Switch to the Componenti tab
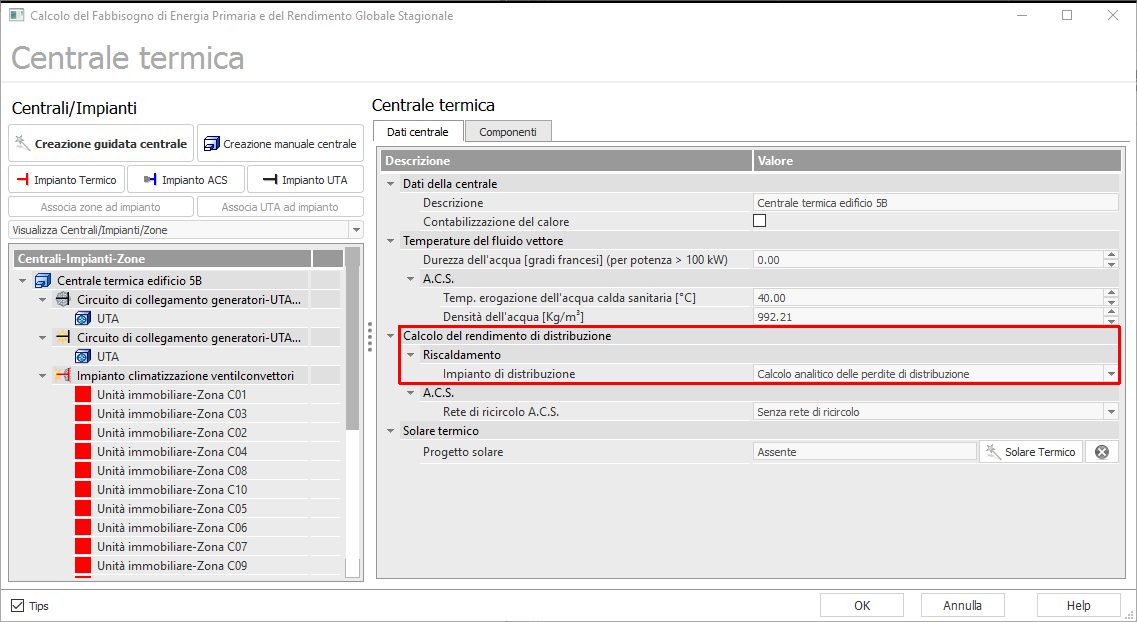Image resolution: width=1137 pixels, height=622 pixels. click(508, 132)
